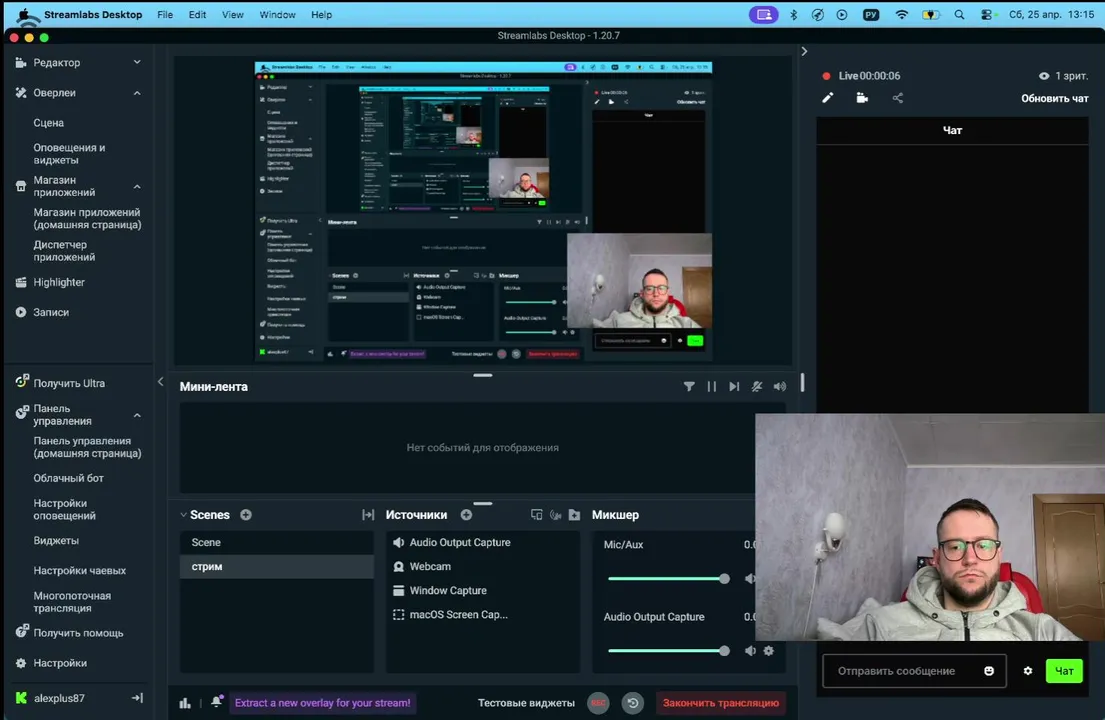Share the stream via share icon
Image resolution: width=1105 pixels, height=720 pixels.
pyautogui.click(x=897, y=98)
